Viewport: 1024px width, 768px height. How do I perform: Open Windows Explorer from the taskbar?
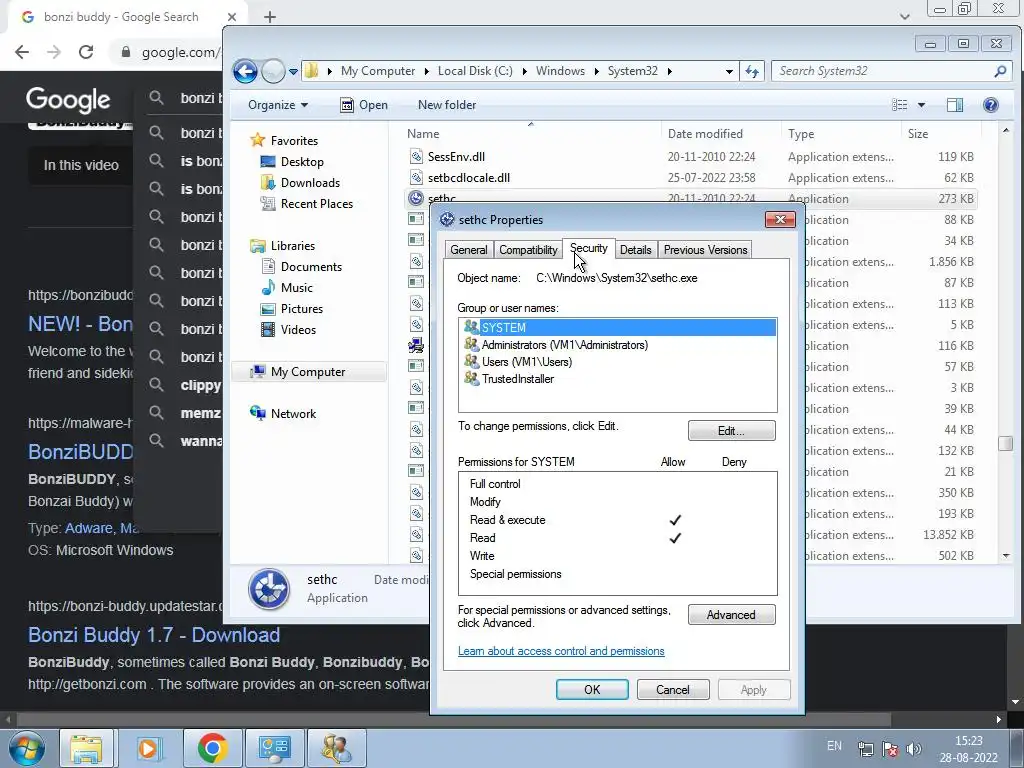[86, 748]
